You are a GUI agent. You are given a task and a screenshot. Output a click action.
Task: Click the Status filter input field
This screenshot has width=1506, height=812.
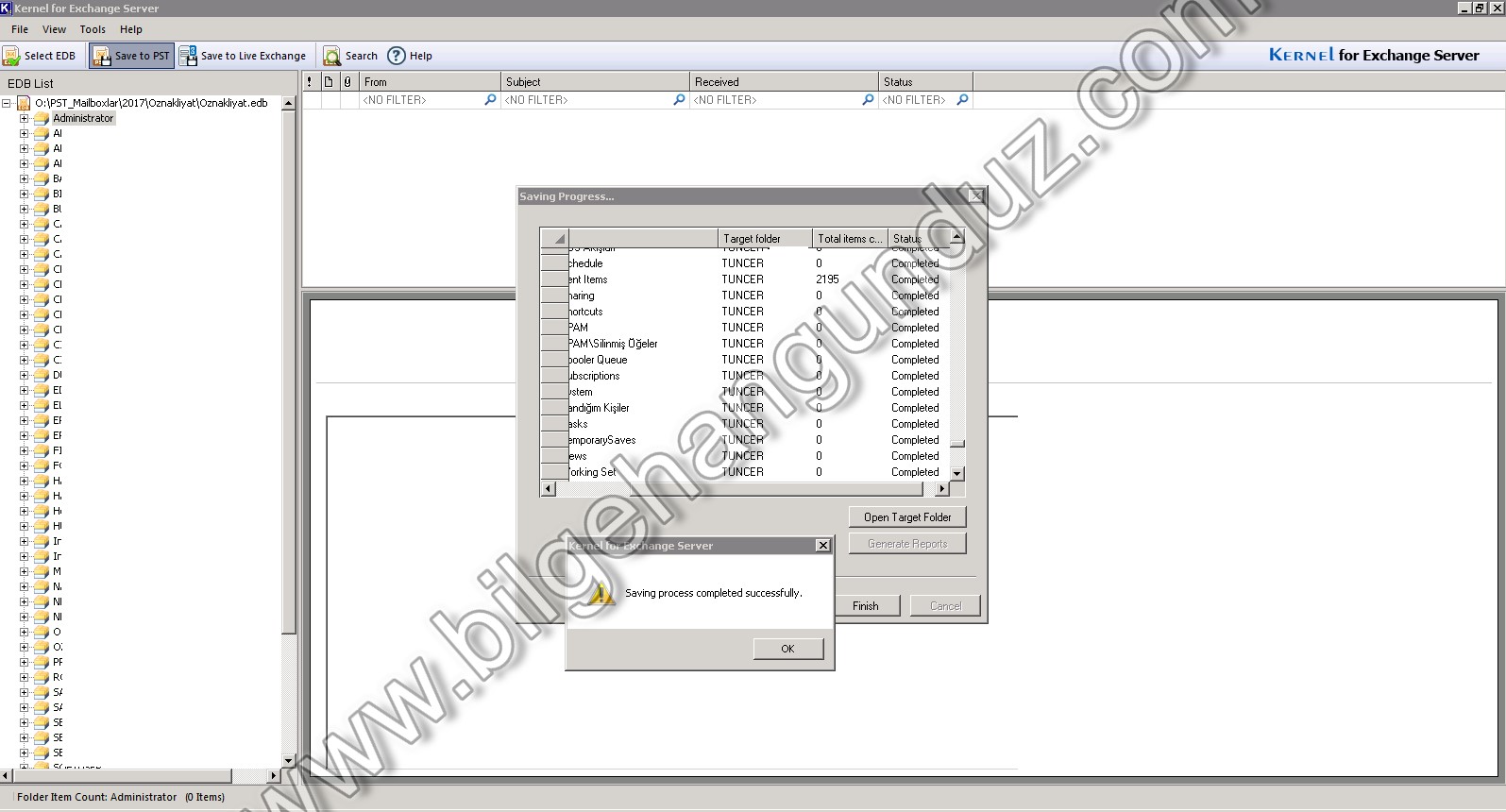(x=916, y=100)
